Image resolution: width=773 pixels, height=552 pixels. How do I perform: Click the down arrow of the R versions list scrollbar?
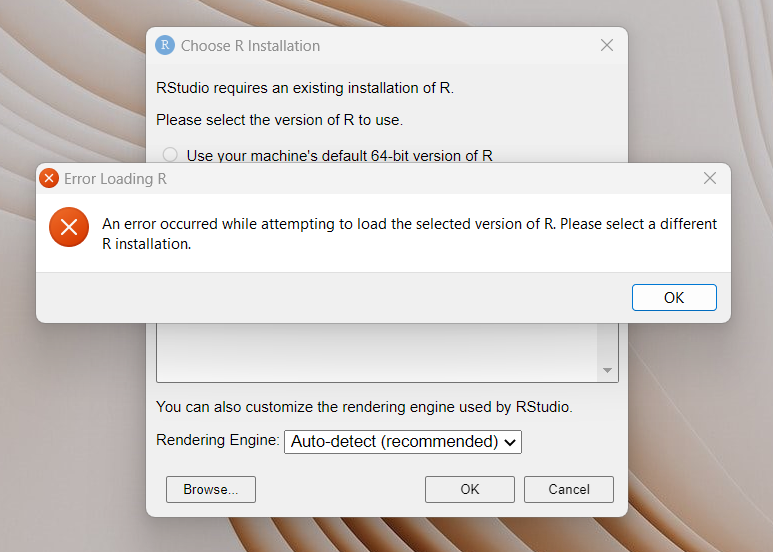pyautogui.click(x=607, y=371)
